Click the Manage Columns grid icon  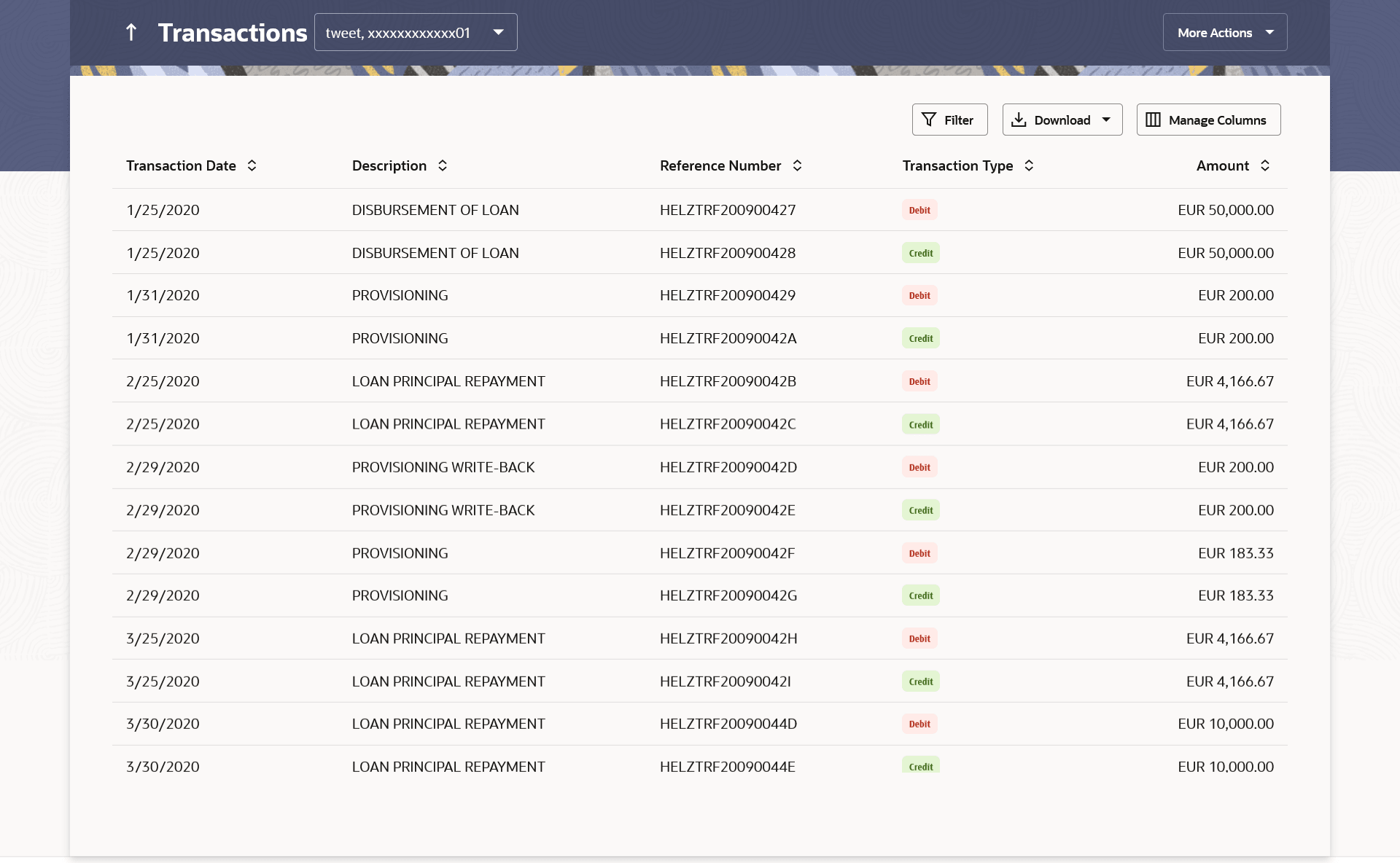click(x=1153, y=120)
